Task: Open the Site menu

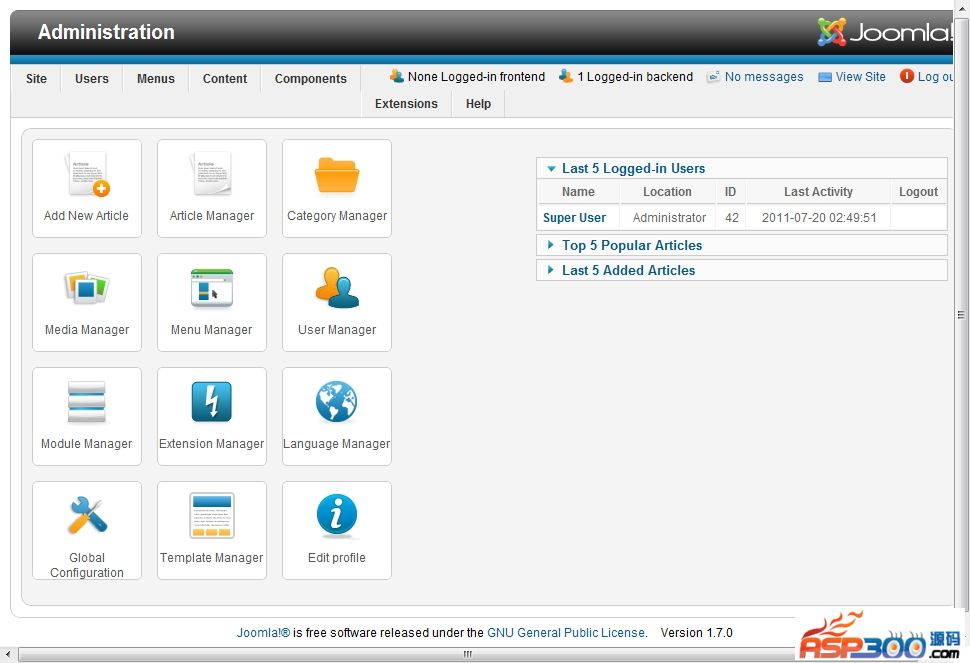Action: point(36,79)
